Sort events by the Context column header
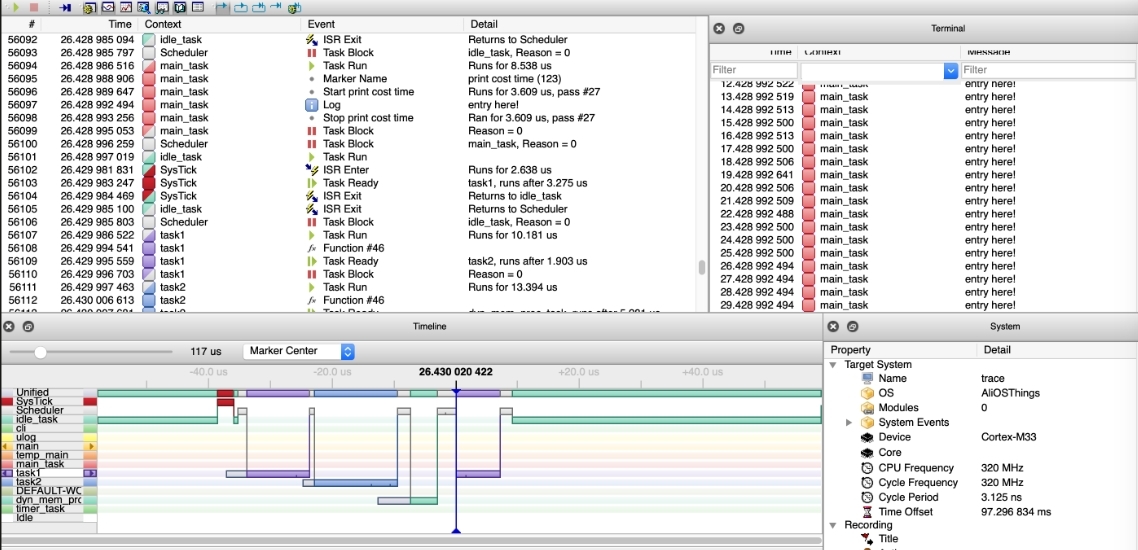Screen dimensions: 1138x550 tap(163, 24)
